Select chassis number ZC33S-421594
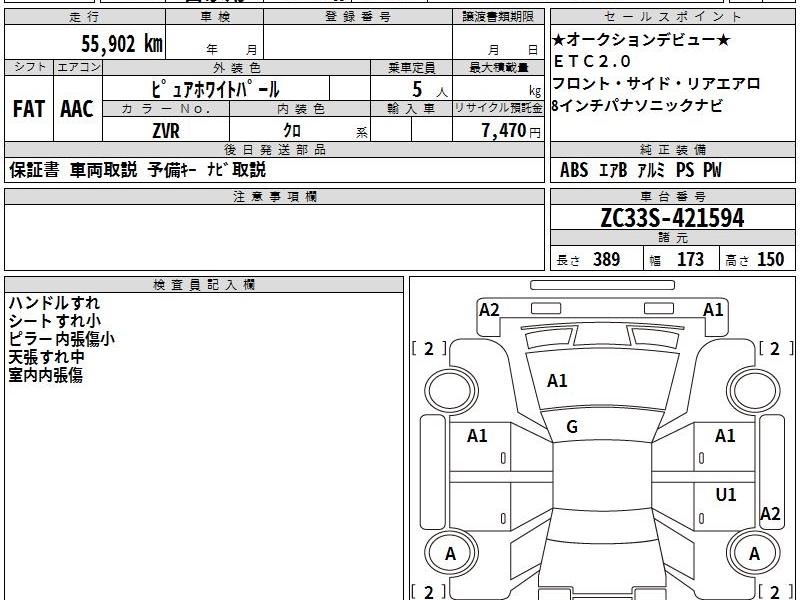This screenshot has height=600, width=800. tap(672, 218)
